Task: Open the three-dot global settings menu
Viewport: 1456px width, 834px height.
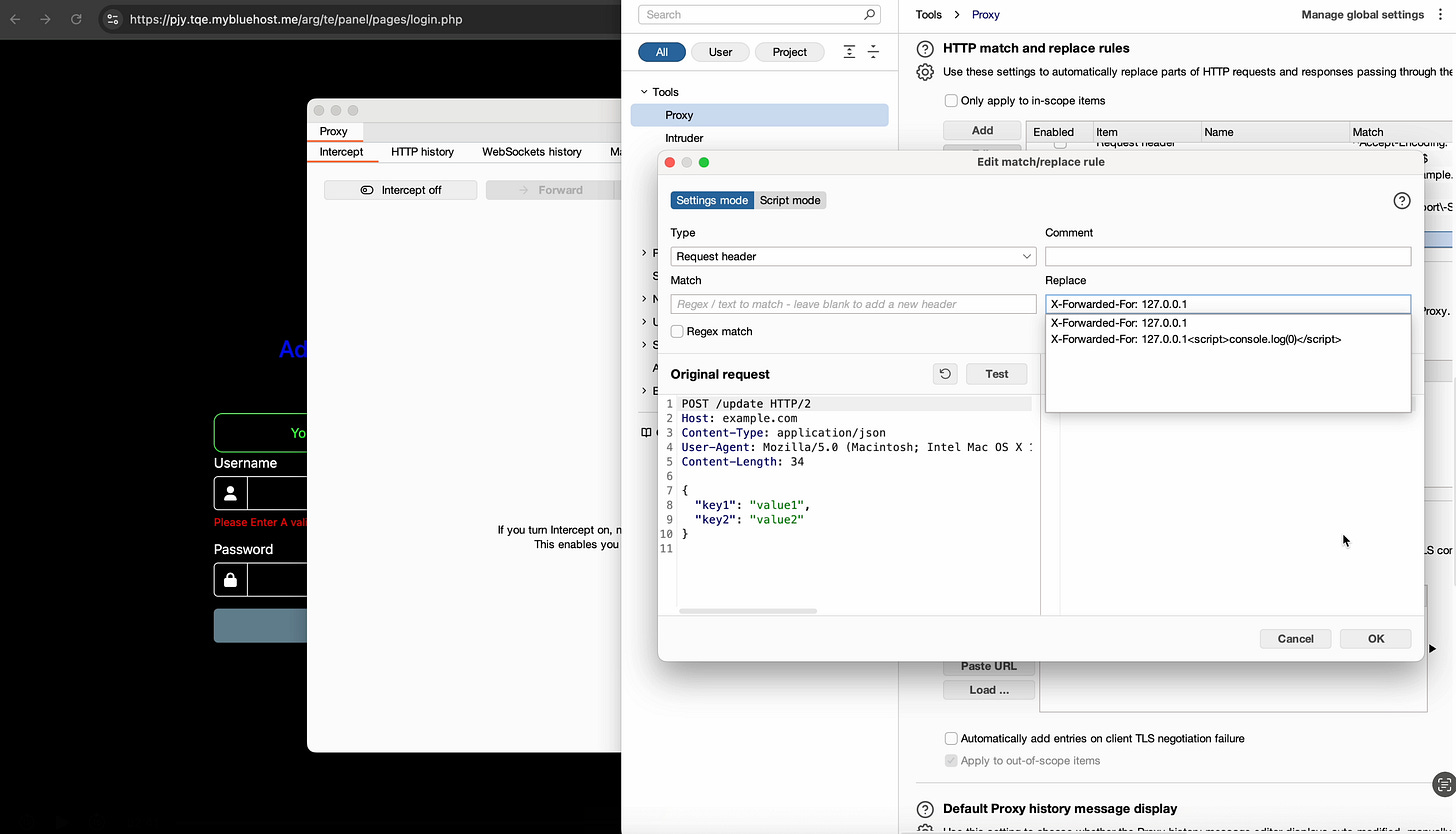Action: pyautogui.click(x=1440, y=15)
